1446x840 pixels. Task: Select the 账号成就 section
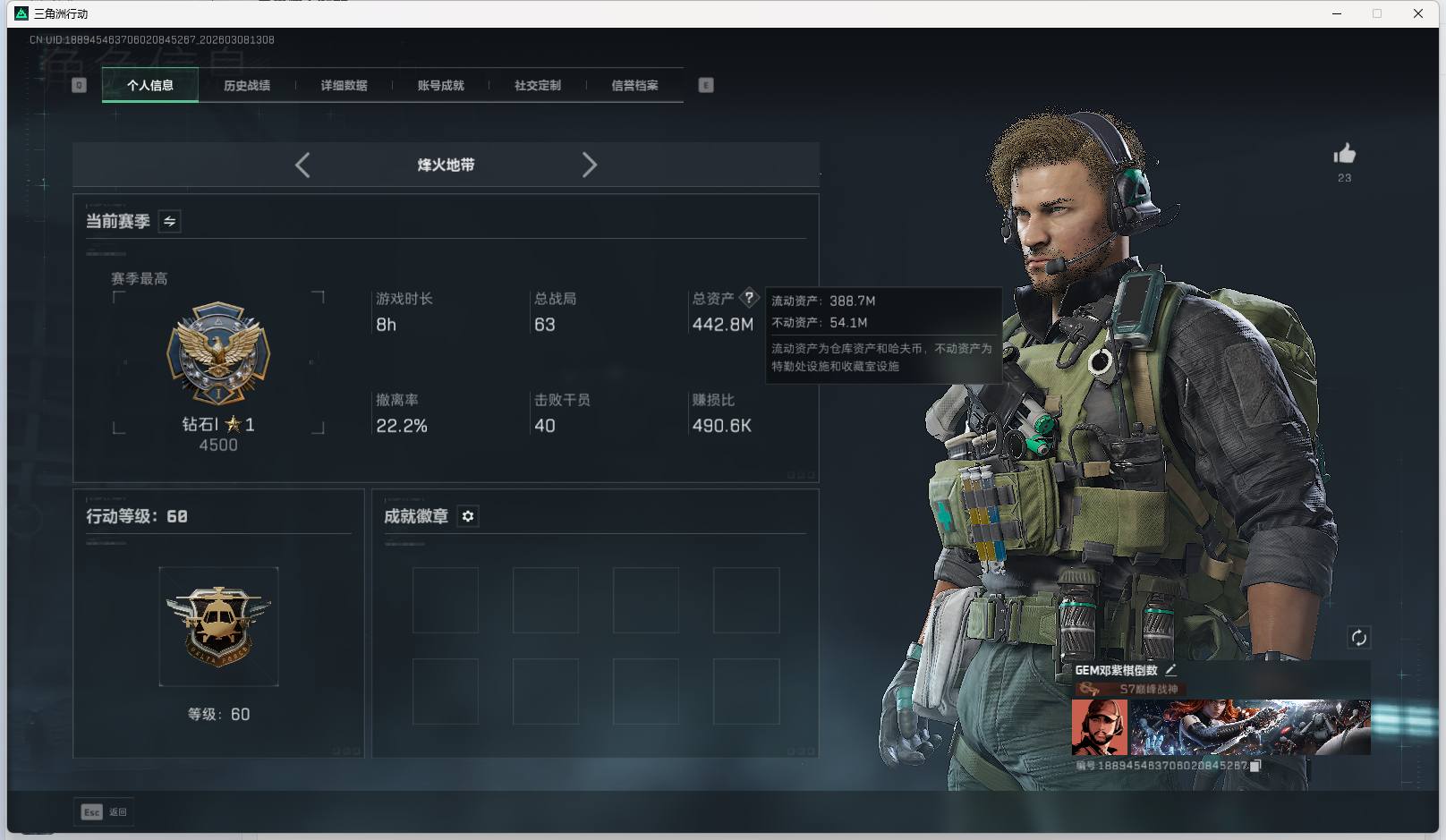(441, 85)
